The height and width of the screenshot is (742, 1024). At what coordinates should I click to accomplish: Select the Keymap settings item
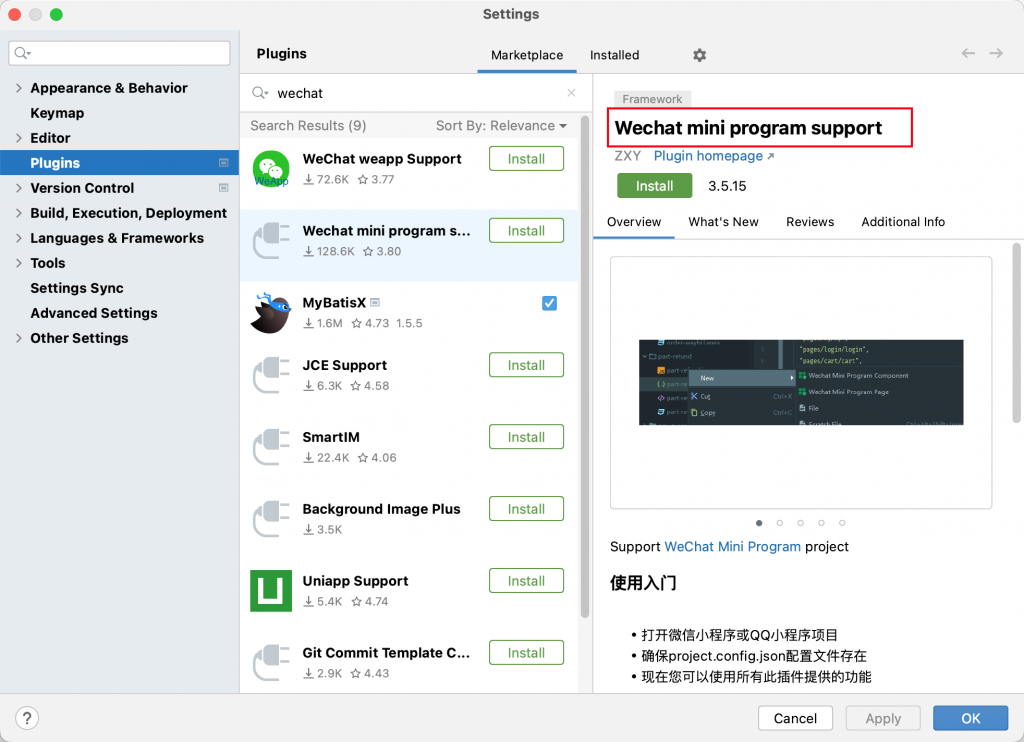57,113
